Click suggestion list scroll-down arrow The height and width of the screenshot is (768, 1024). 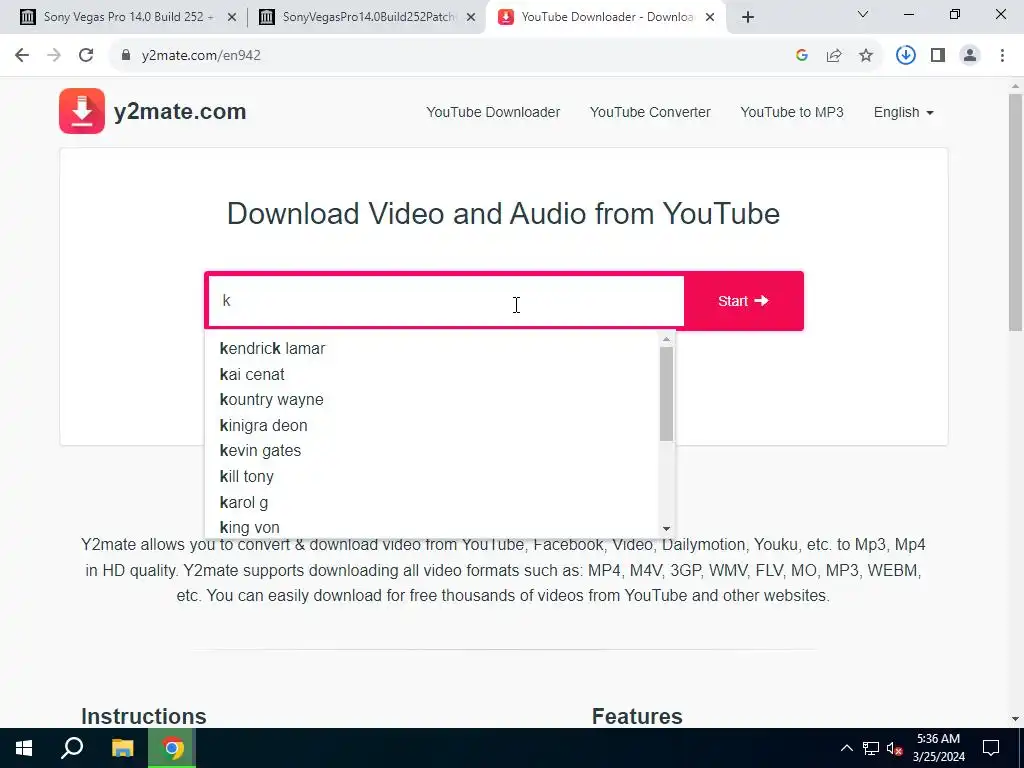point(666,529)
